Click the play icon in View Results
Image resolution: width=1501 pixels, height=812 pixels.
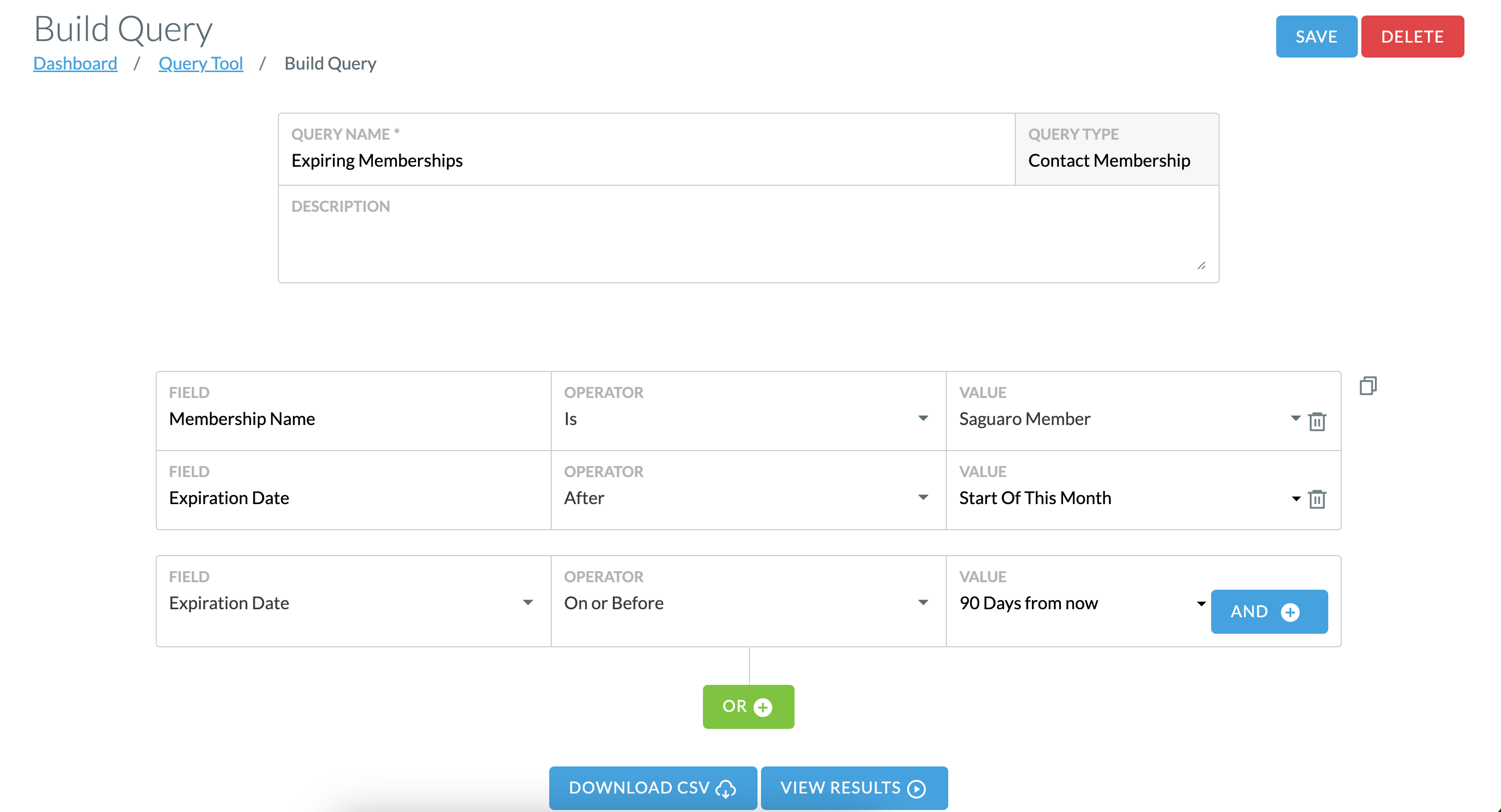(x=917, y=788)
